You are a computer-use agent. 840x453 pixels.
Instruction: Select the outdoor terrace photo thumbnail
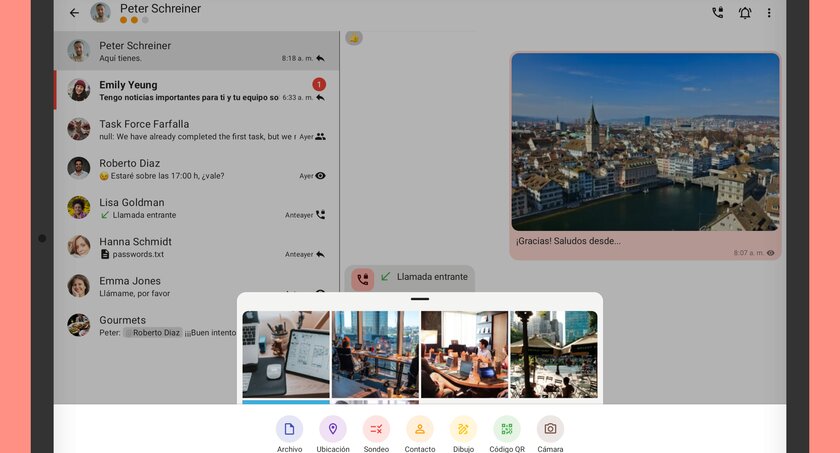click(554, 354)
